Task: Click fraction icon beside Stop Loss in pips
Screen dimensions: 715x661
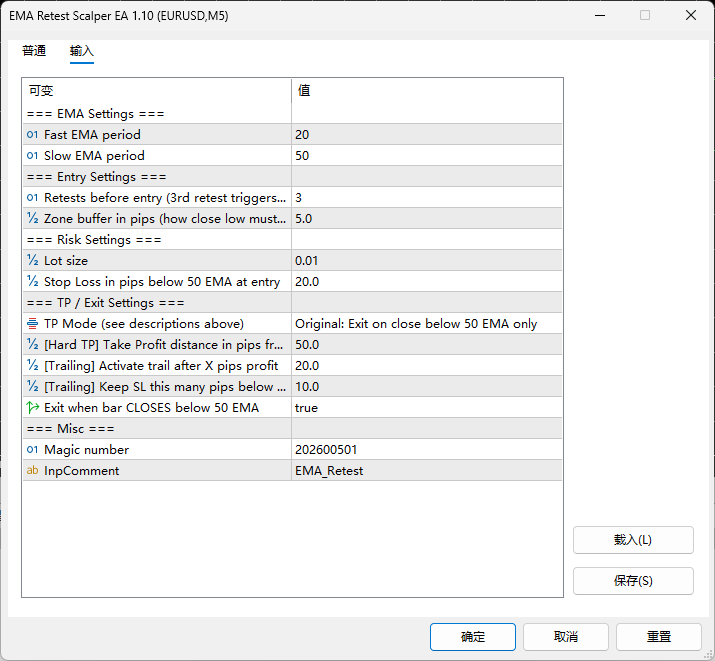Action: coord(32,281)
